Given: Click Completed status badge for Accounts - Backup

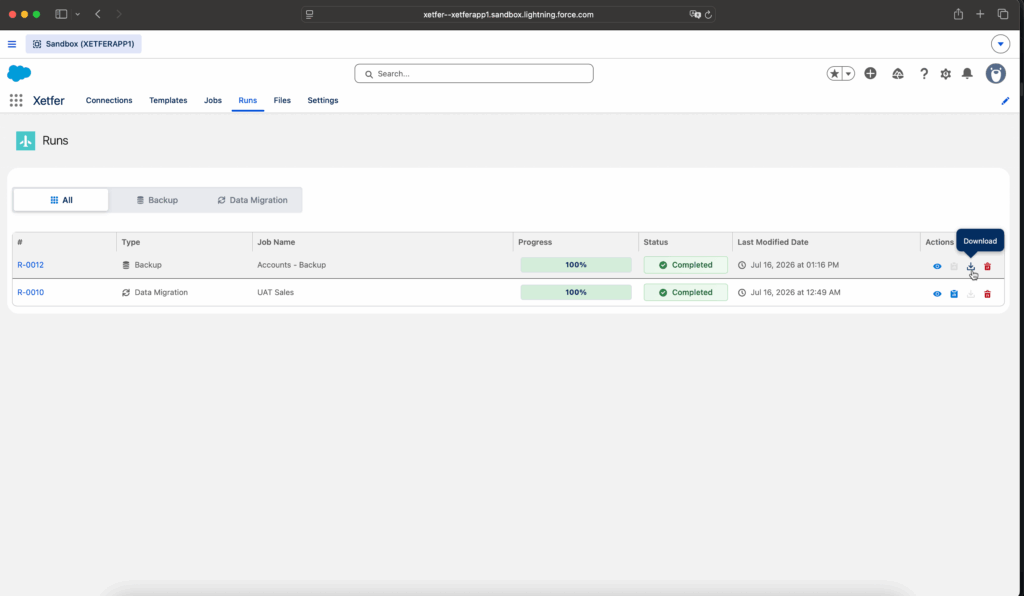Looking at the screenshot, I should click(686, 265).
